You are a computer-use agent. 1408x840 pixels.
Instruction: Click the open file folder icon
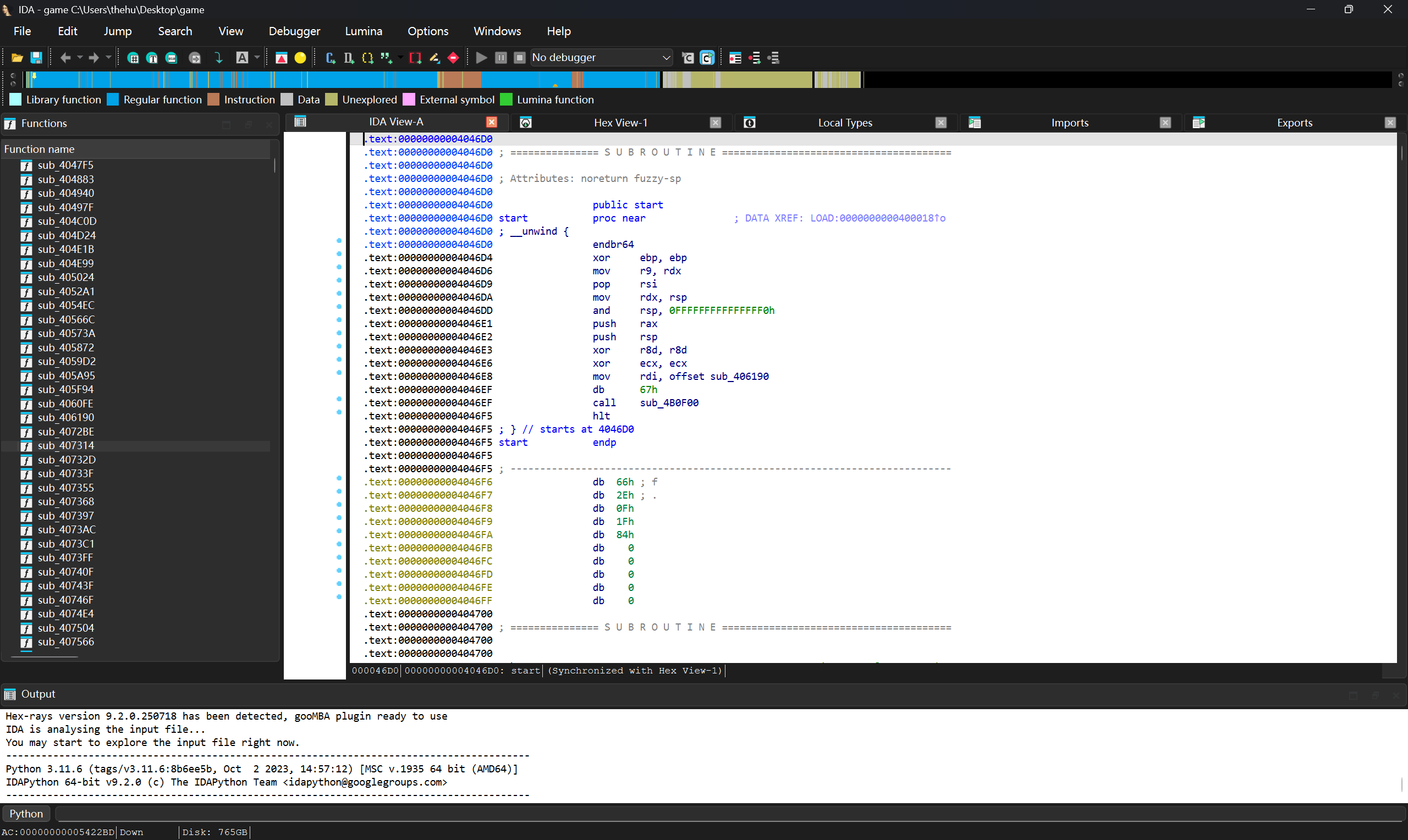(17, 58)
